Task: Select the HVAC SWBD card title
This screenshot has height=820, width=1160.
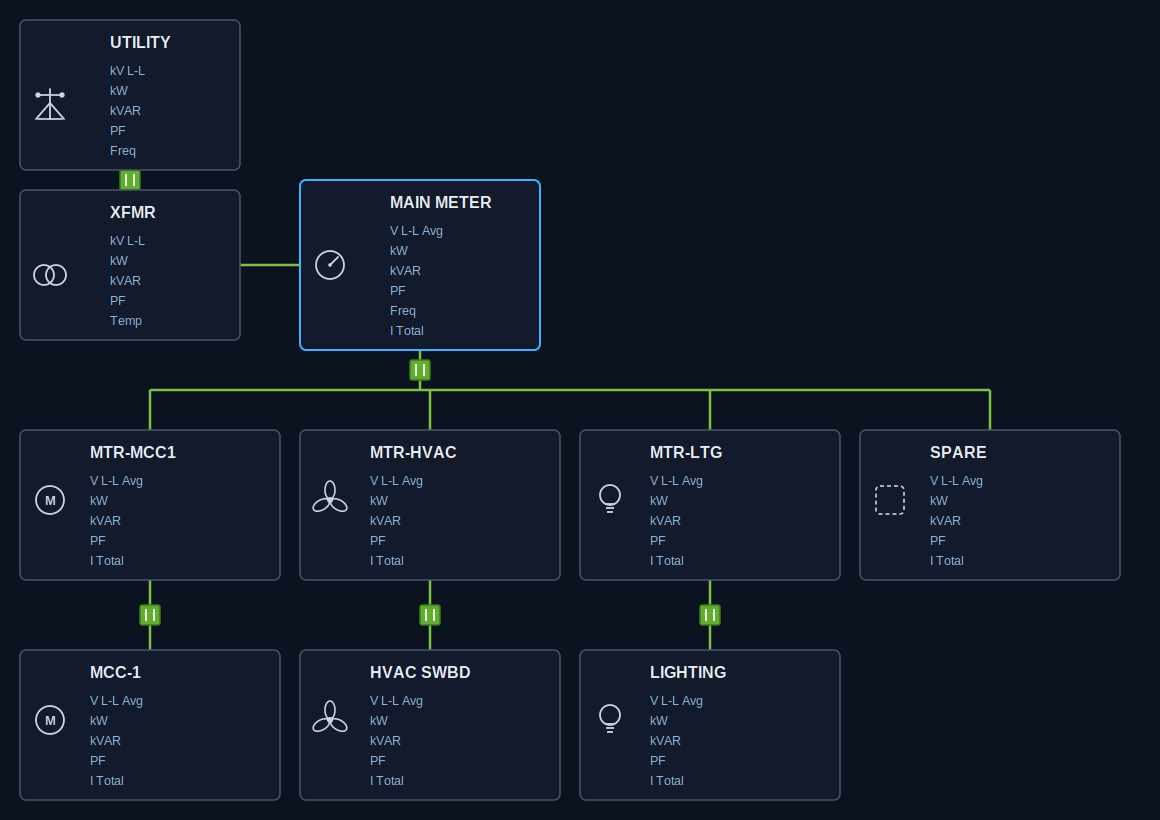Action: click(420, 673)
